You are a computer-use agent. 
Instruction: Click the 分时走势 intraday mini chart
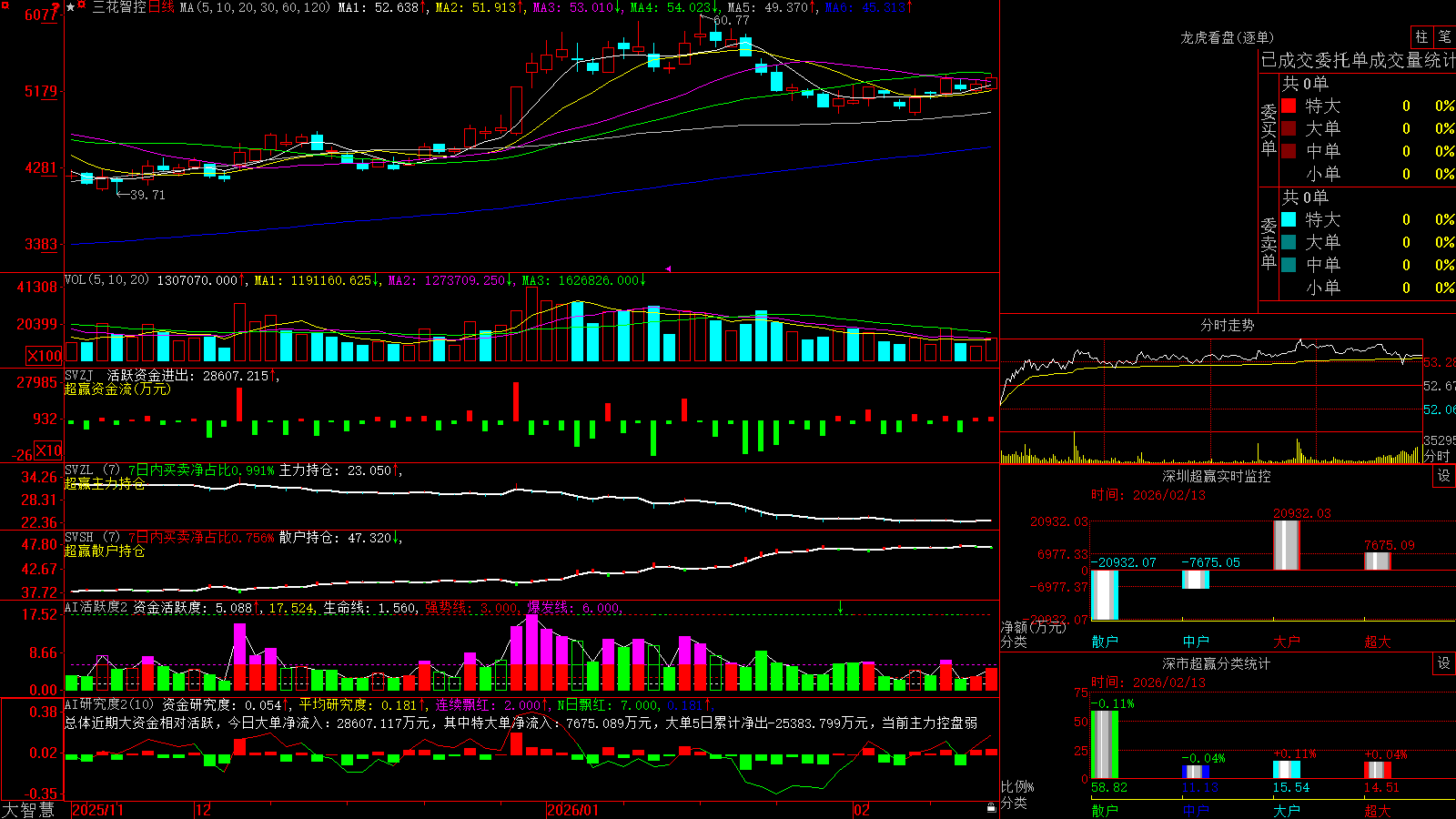[1210, 400]
